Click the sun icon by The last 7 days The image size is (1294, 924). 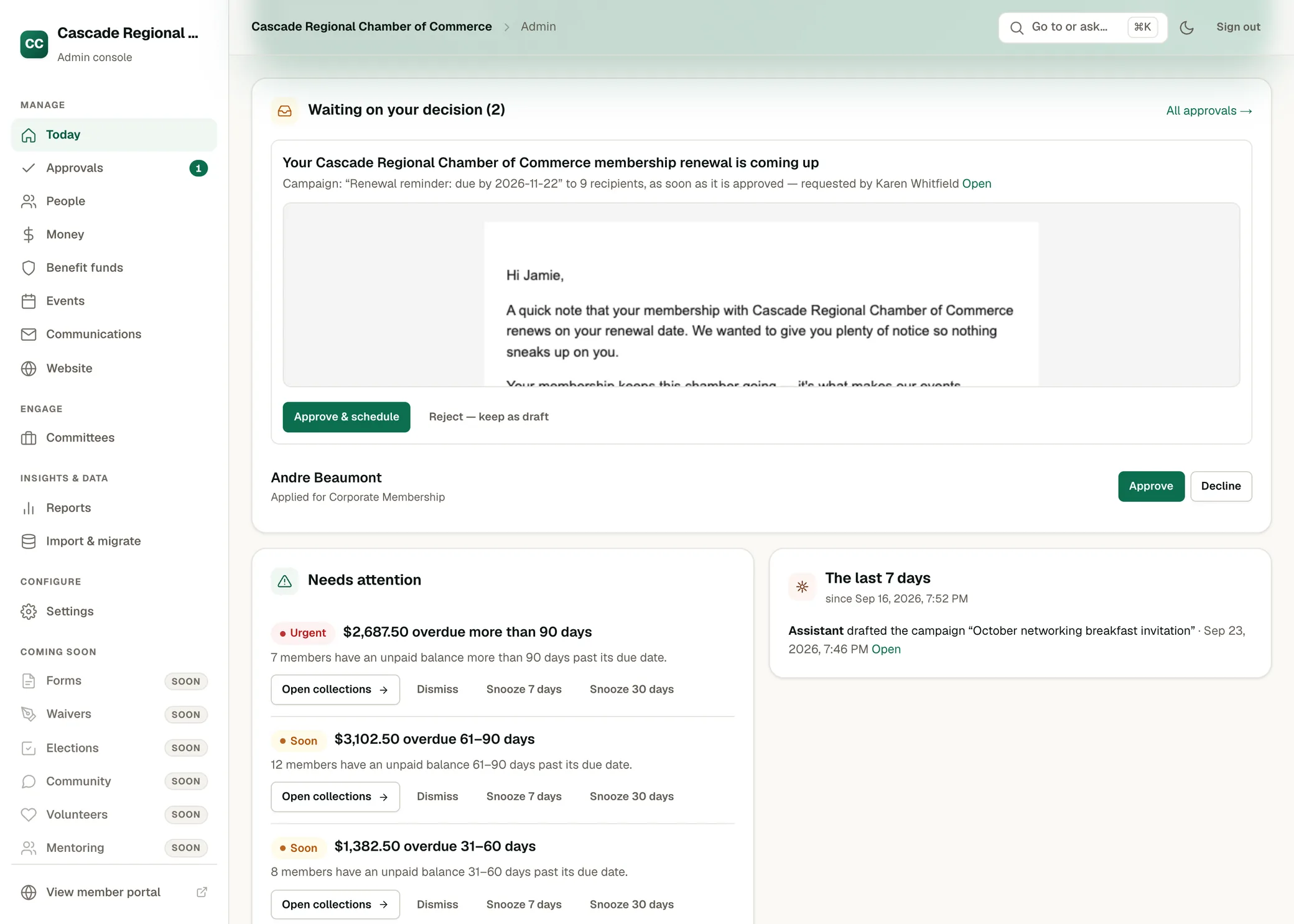[802, 586]
